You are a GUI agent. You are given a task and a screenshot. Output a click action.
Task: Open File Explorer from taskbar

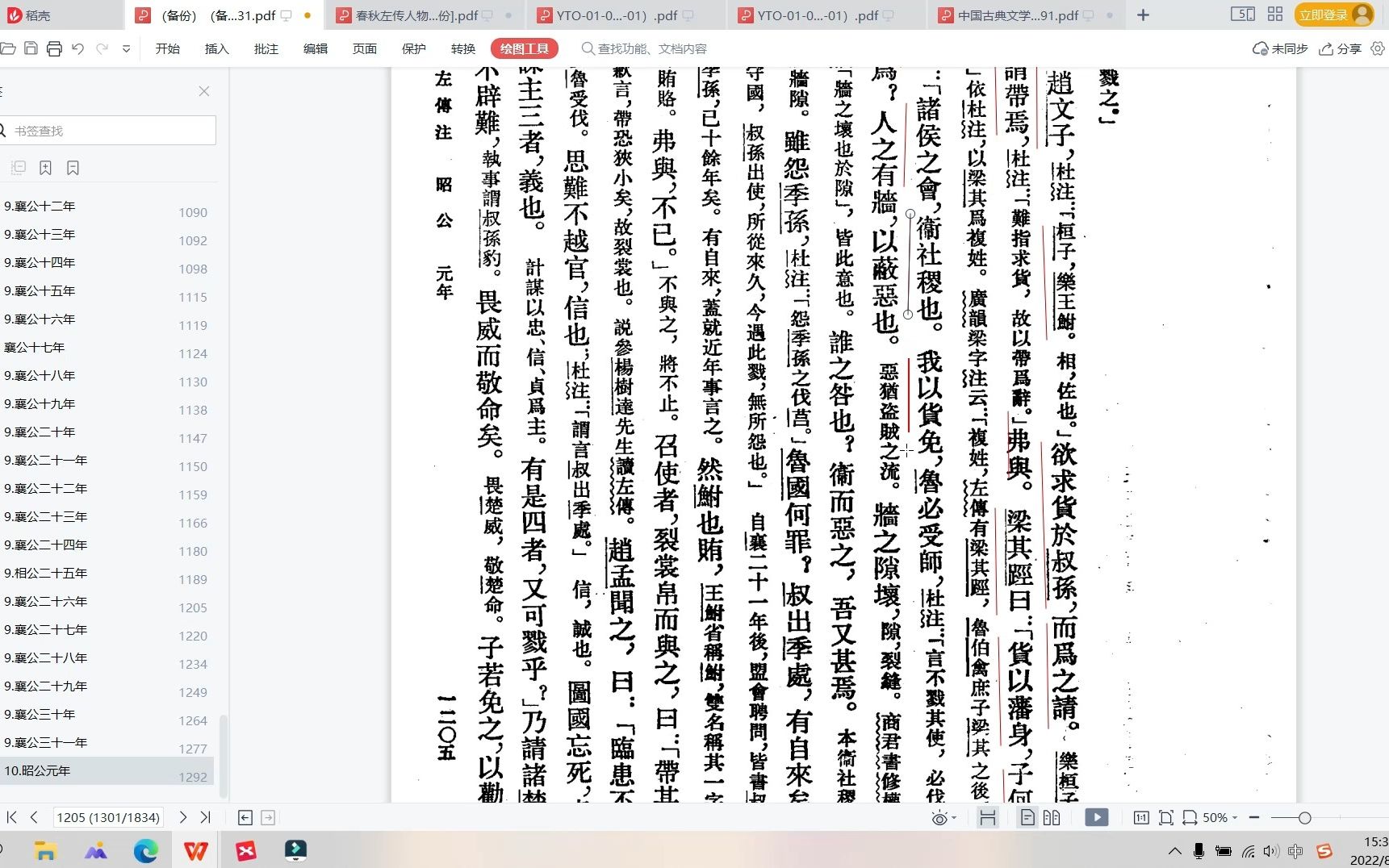click(45, 850)
